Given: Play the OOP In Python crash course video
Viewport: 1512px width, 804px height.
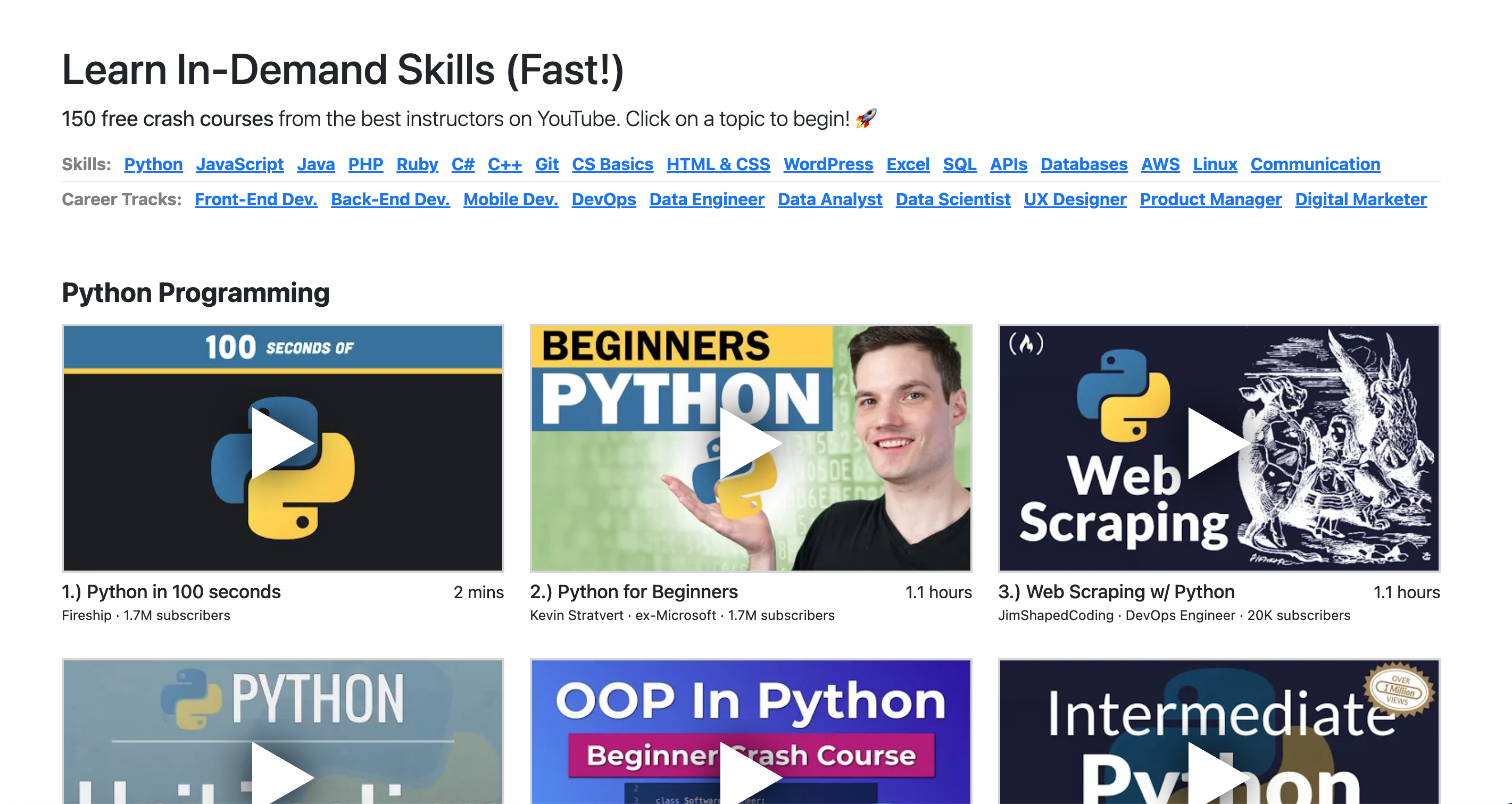Looking at the screenshot, I should tap(751, 731).
